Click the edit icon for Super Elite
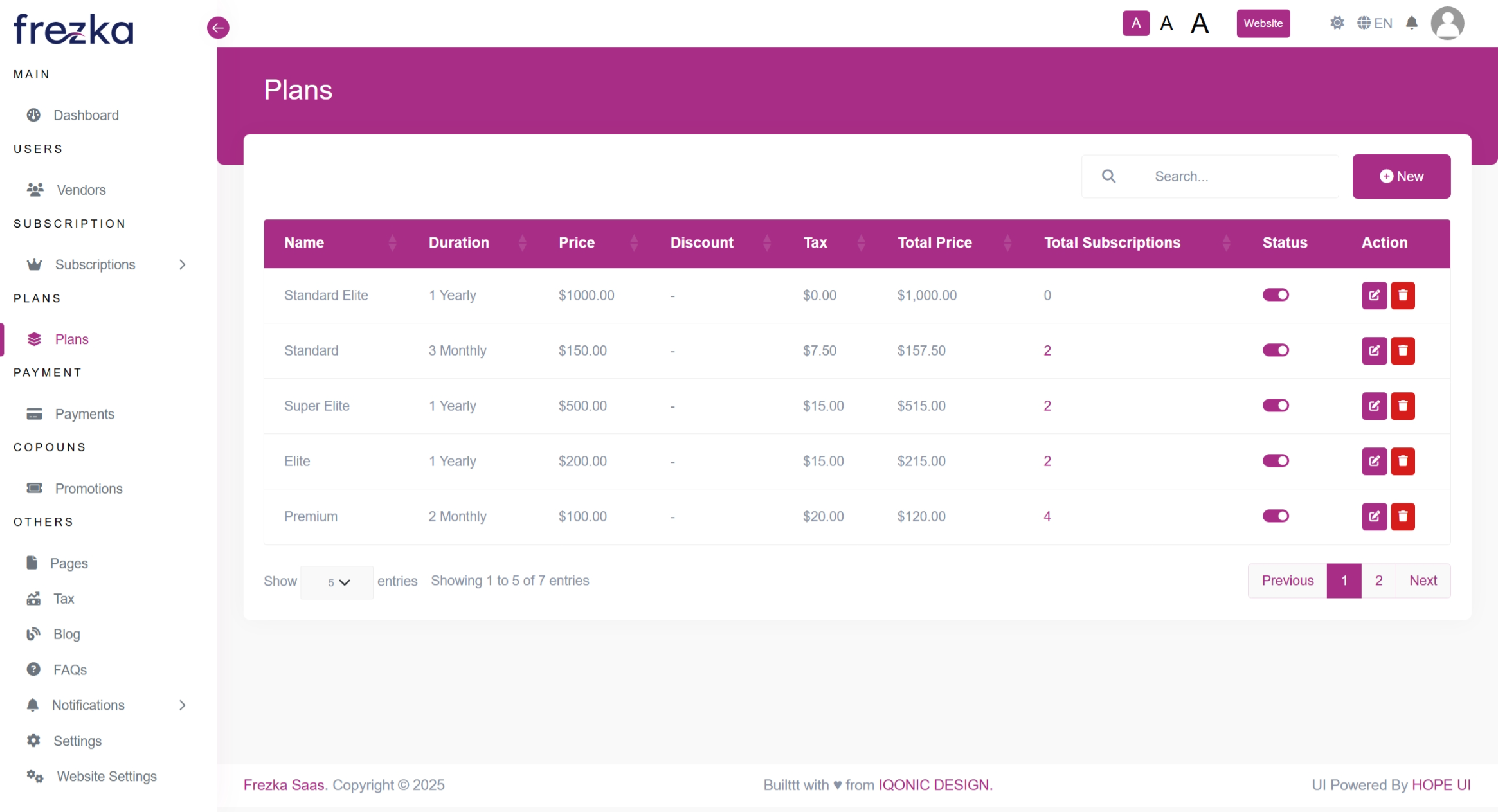This screenshot has height=812, width=1498. click(1374, 406)
